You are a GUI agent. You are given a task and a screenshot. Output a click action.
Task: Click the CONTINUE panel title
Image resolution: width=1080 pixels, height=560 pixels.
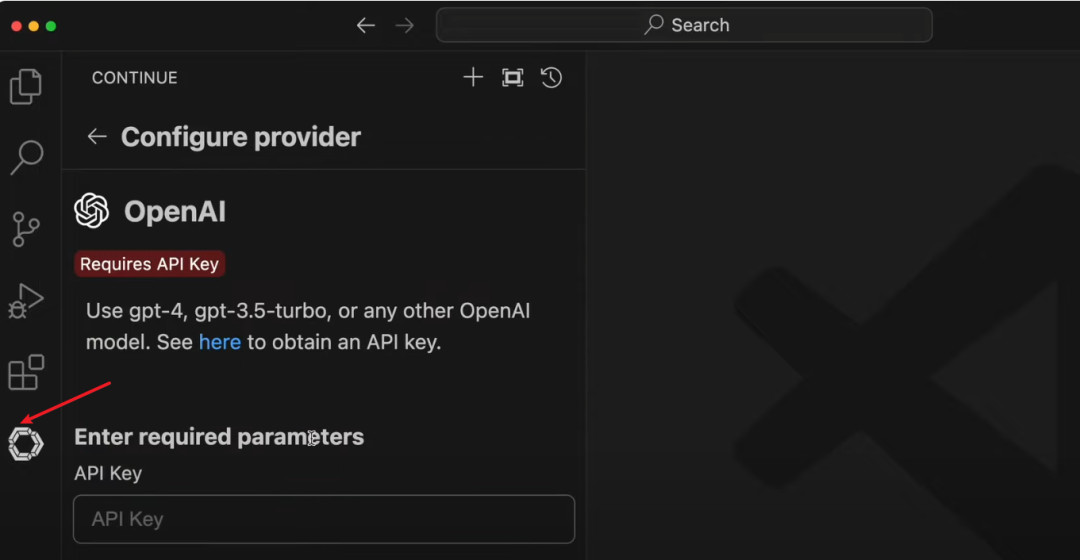click(134, 78)
